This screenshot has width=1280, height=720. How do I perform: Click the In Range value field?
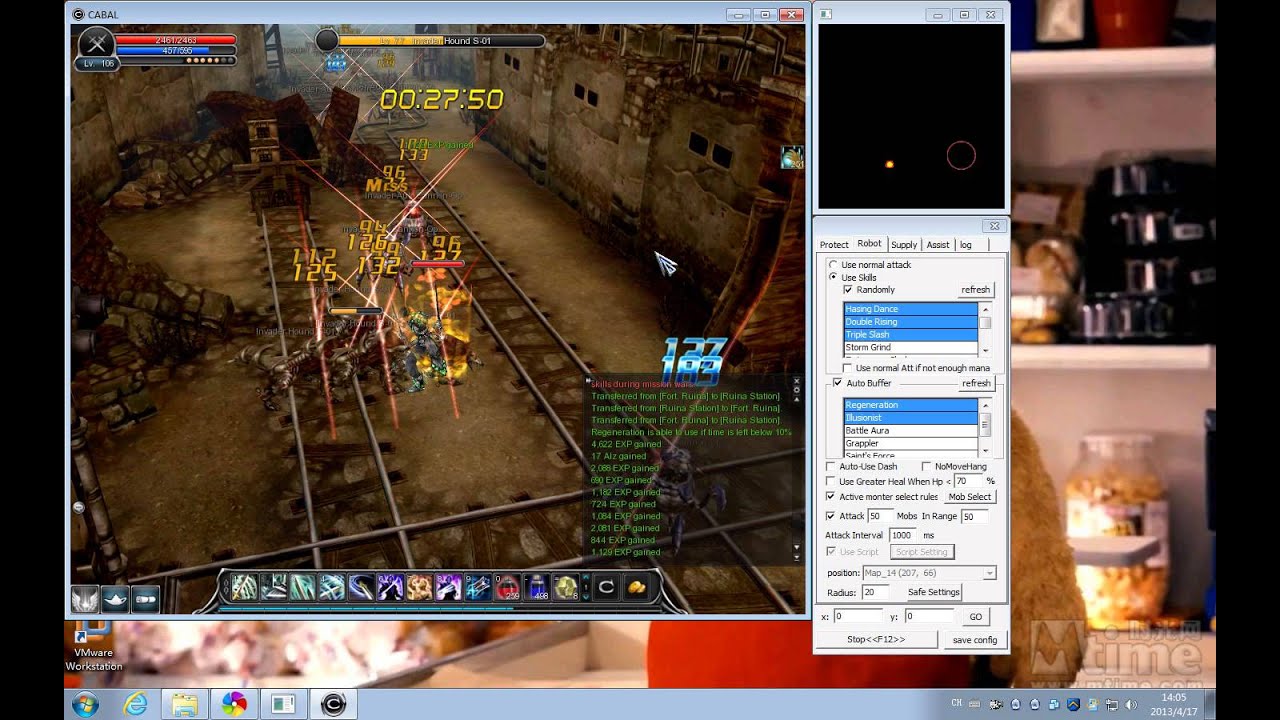[x=974, y=516]
